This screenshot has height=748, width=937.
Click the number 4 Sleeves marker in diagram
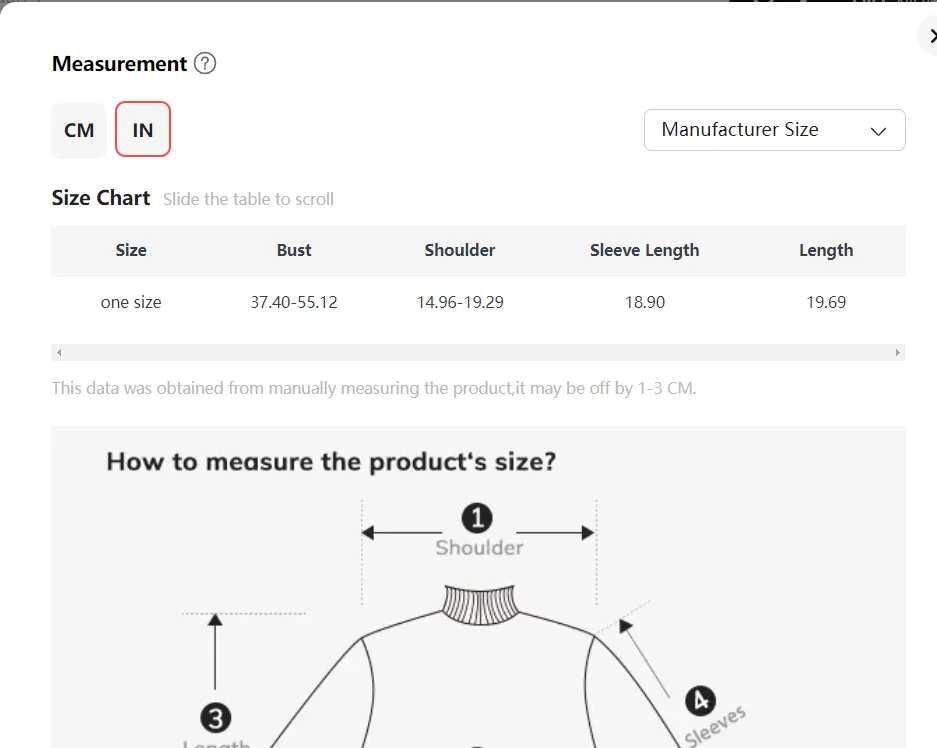(698, 700)
